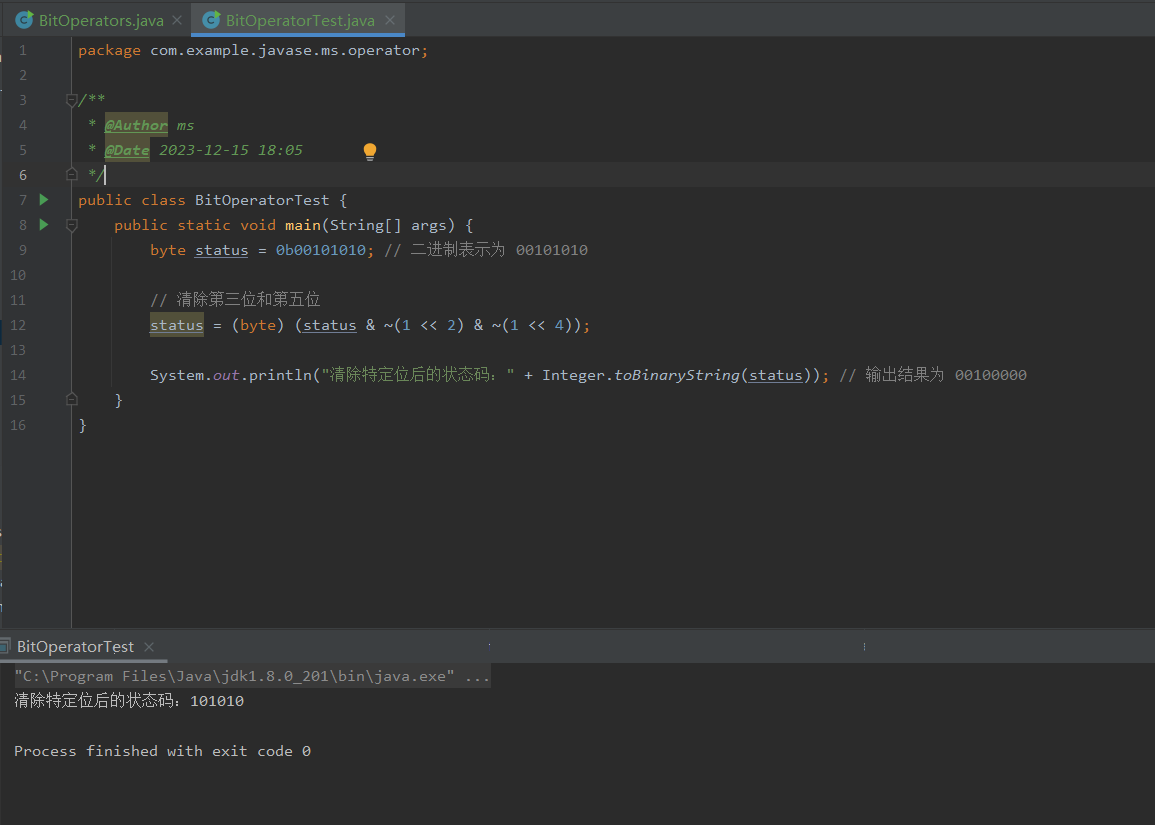Click the 'Process finished with exit code 0' text

point(162,751)
